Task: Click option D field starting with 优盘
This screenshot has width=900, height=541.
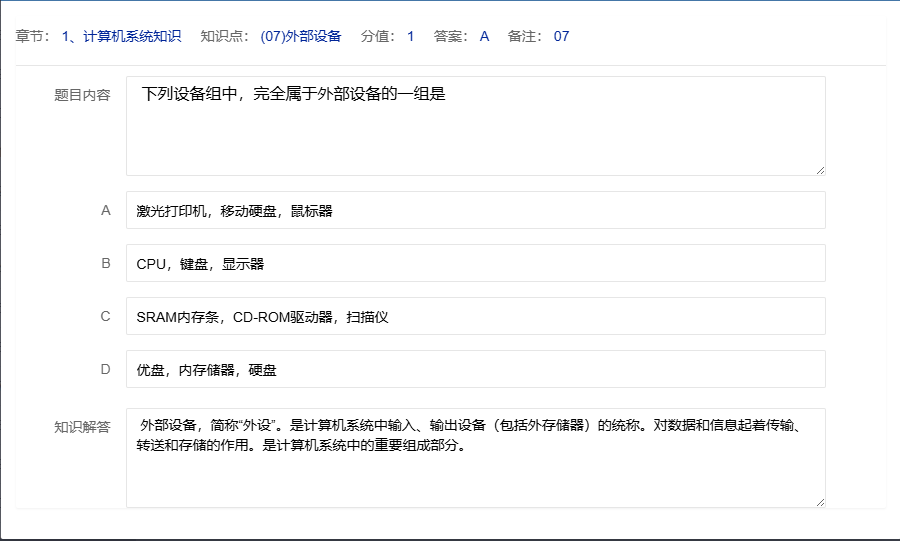Action: point(475,369)
